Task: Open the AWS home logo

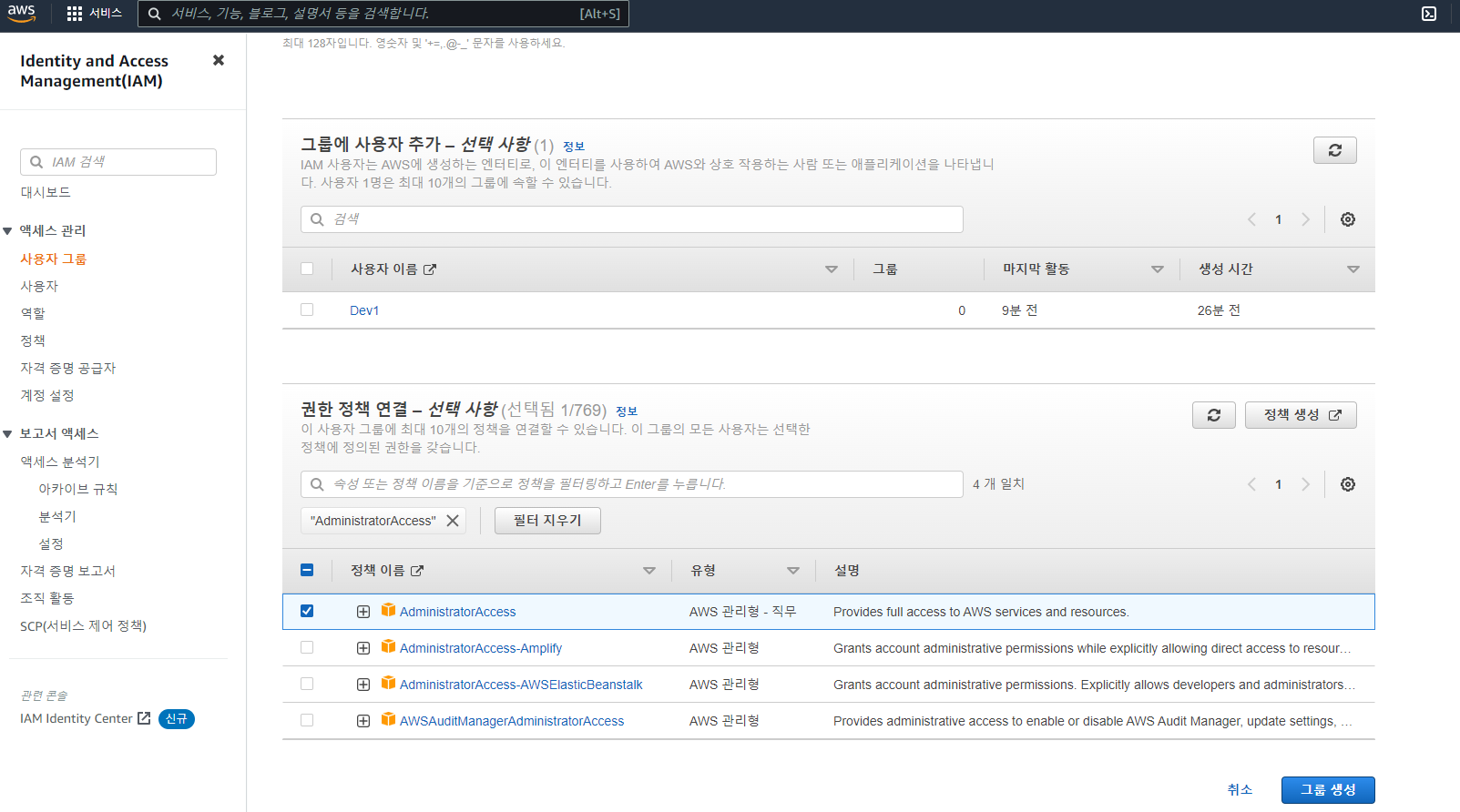Action: (x=21, y=13)
